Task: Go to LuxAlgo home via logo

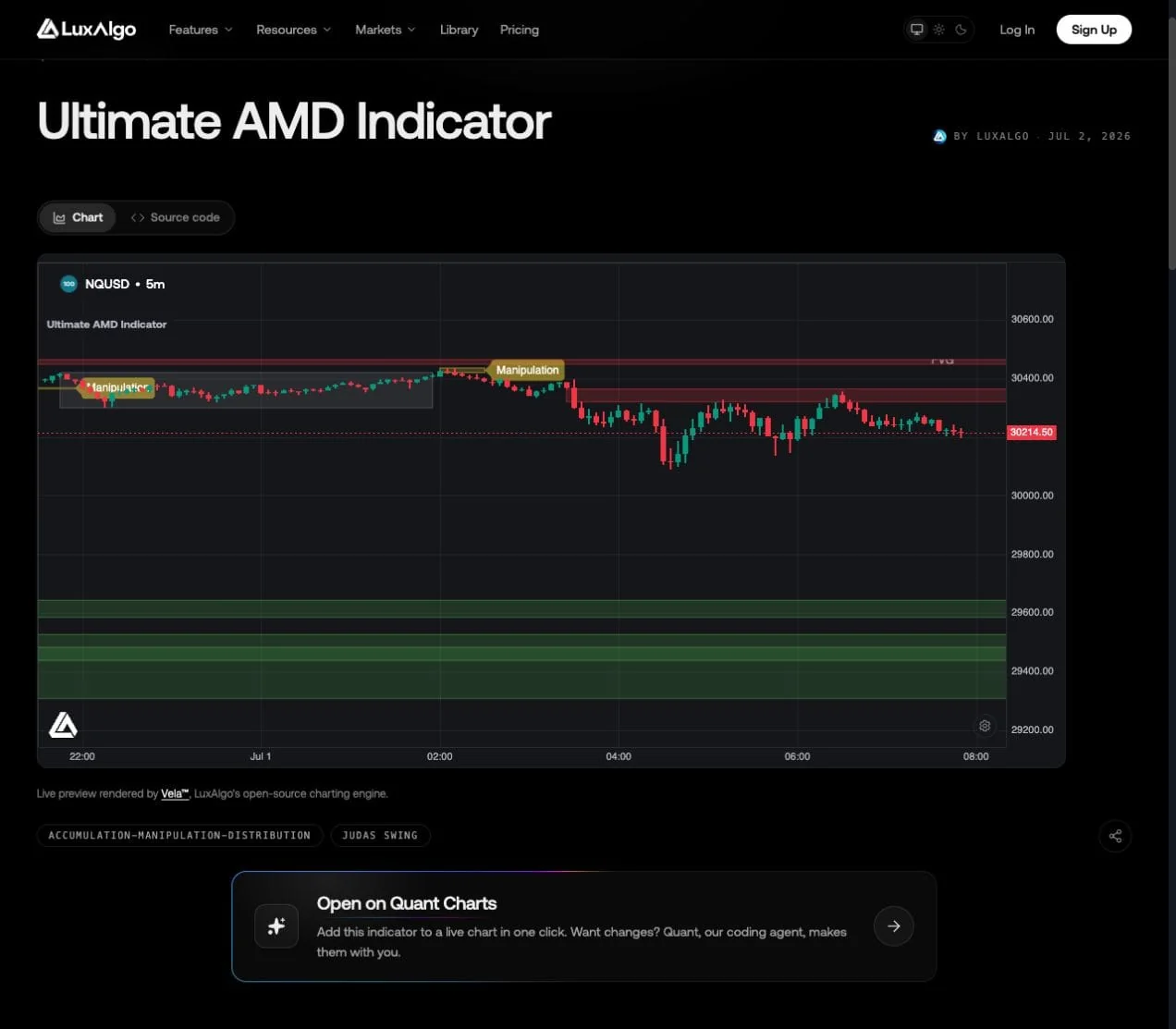Action: click(86, 30)
